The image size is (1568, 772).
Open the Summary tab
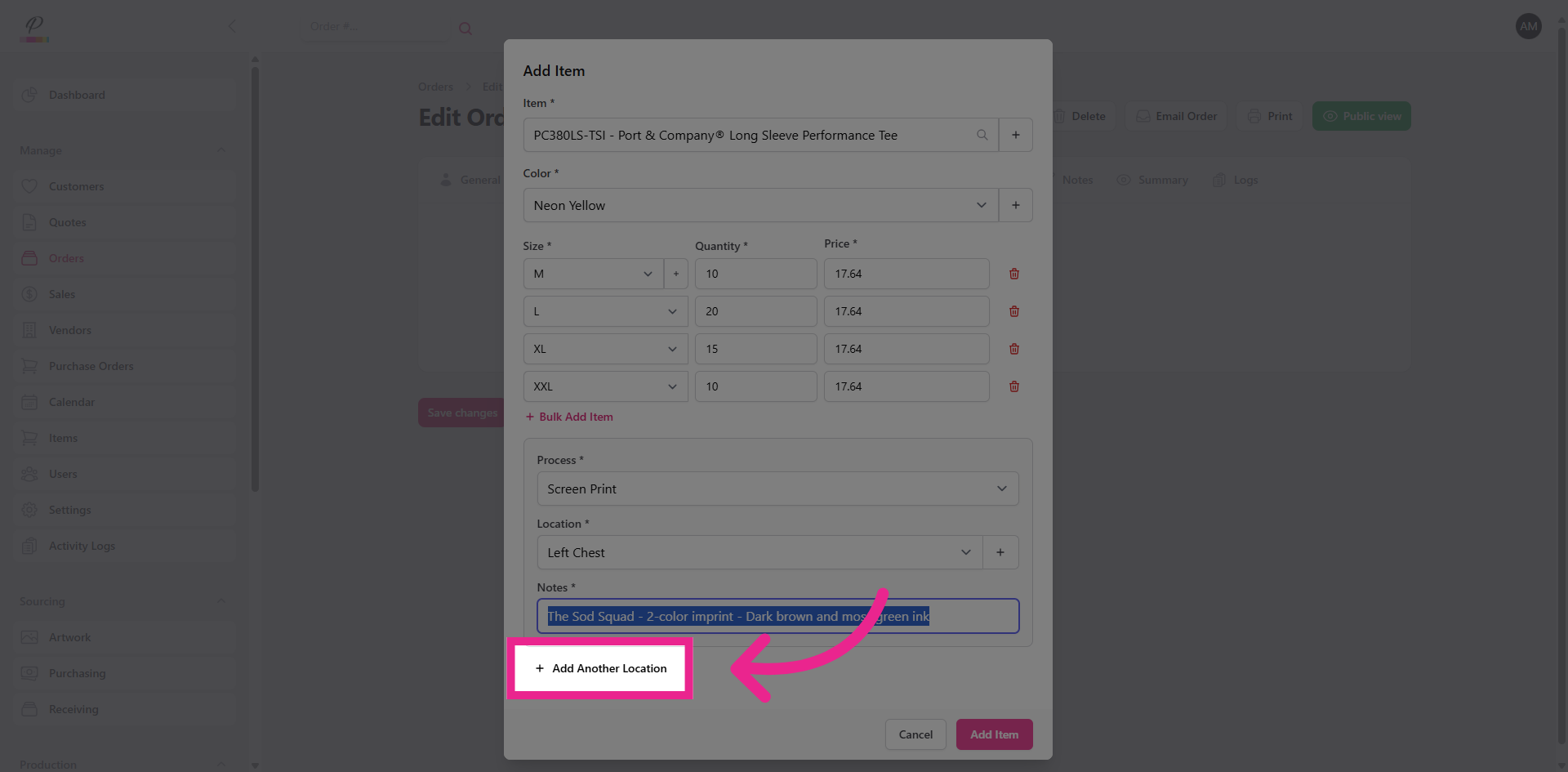click(1162, 180)
